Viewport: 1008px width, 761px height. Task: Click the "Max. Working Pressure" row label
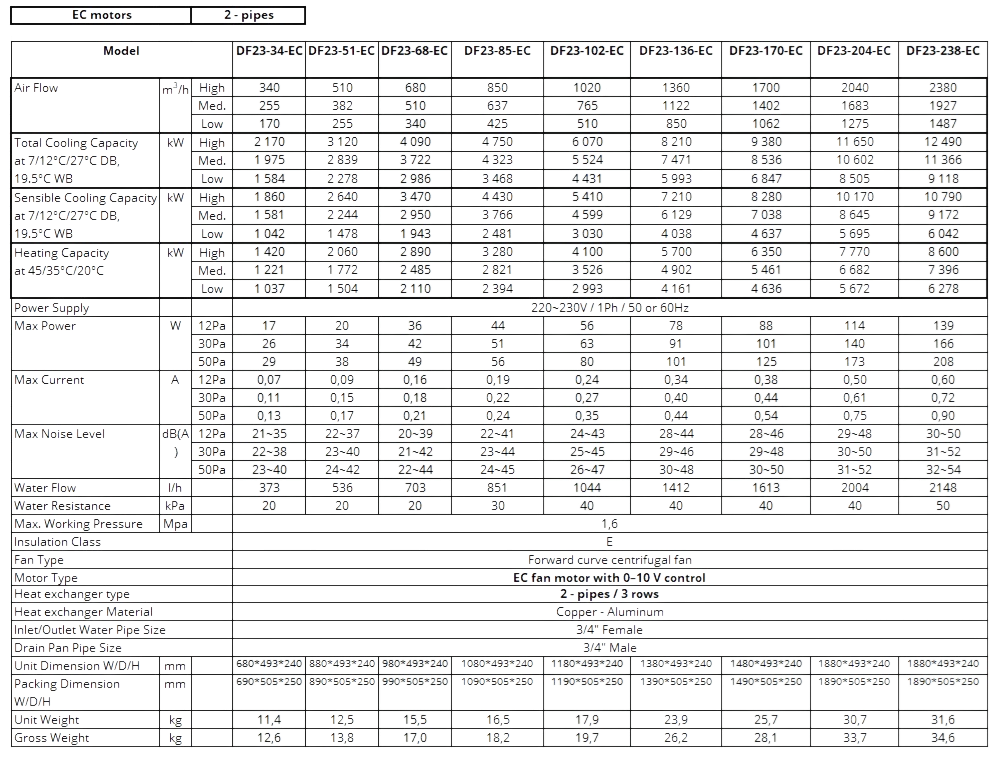click(x=79, y=524)
